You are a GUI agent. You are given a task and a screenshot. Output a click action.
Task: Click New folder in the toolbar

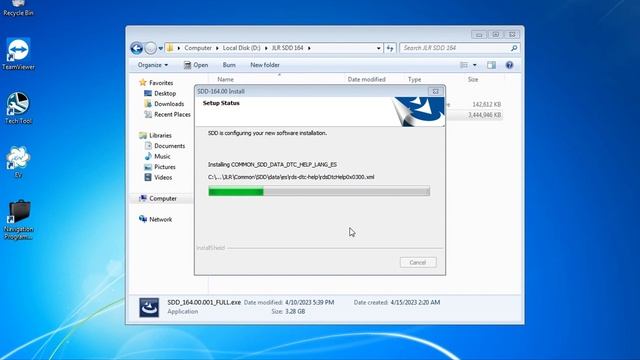tap(265, 65)
